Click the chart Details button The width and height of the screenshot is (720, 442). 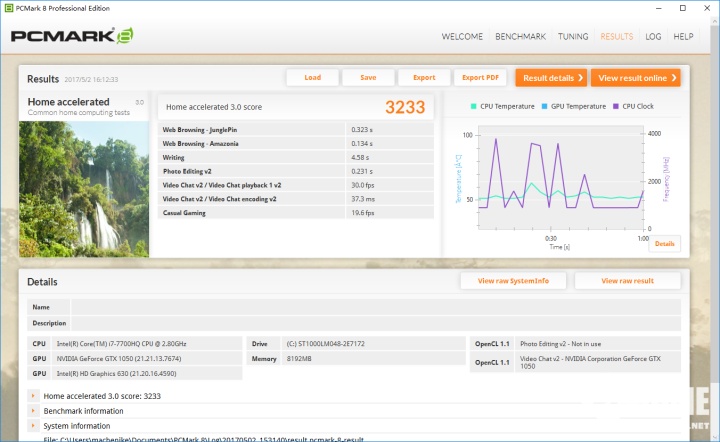click(664, 243)
